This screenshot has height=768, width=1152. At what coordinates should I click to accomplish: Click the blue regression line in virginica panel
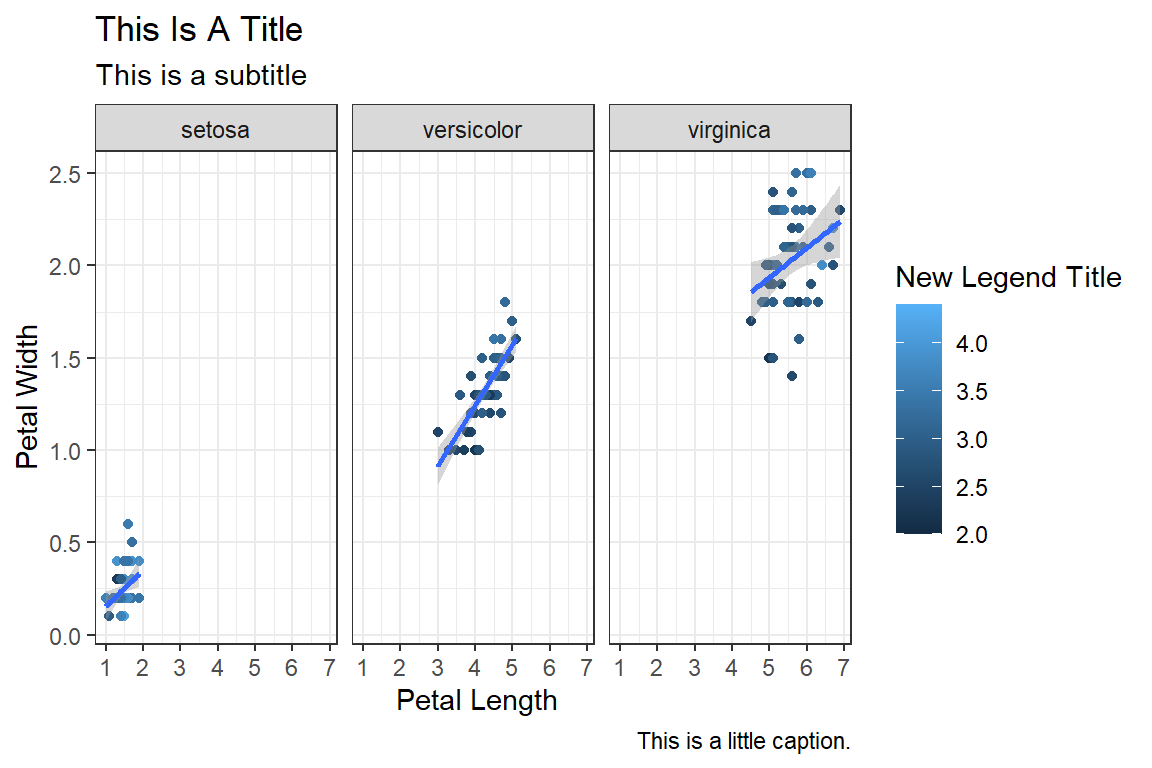click(795, 258)
